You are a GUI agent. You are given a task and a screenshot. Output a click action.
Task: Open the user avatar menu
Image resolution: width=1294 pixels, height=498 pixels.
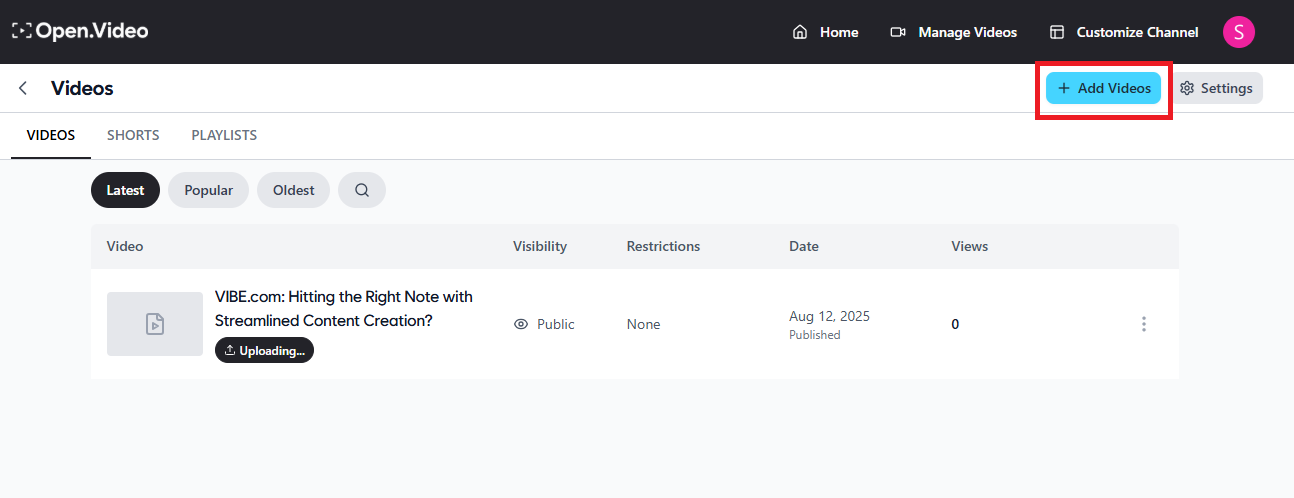tap(1238, 32)
